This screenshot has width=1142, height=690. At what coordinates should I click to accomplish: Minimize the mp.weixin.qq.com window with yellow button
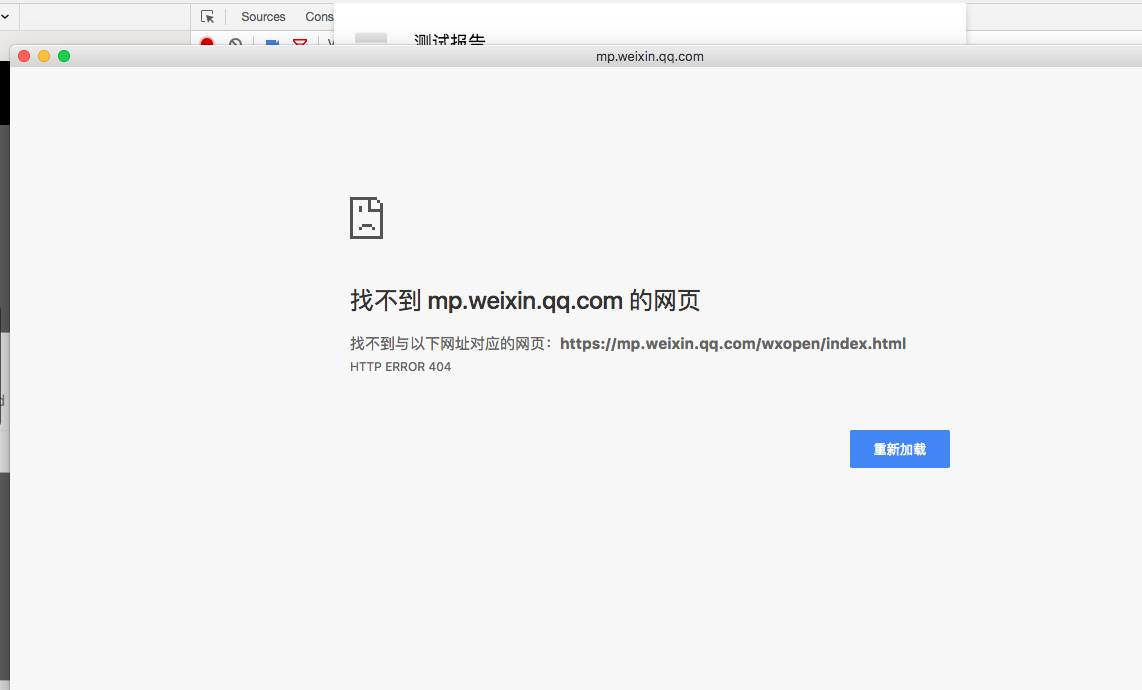(44, 56)
